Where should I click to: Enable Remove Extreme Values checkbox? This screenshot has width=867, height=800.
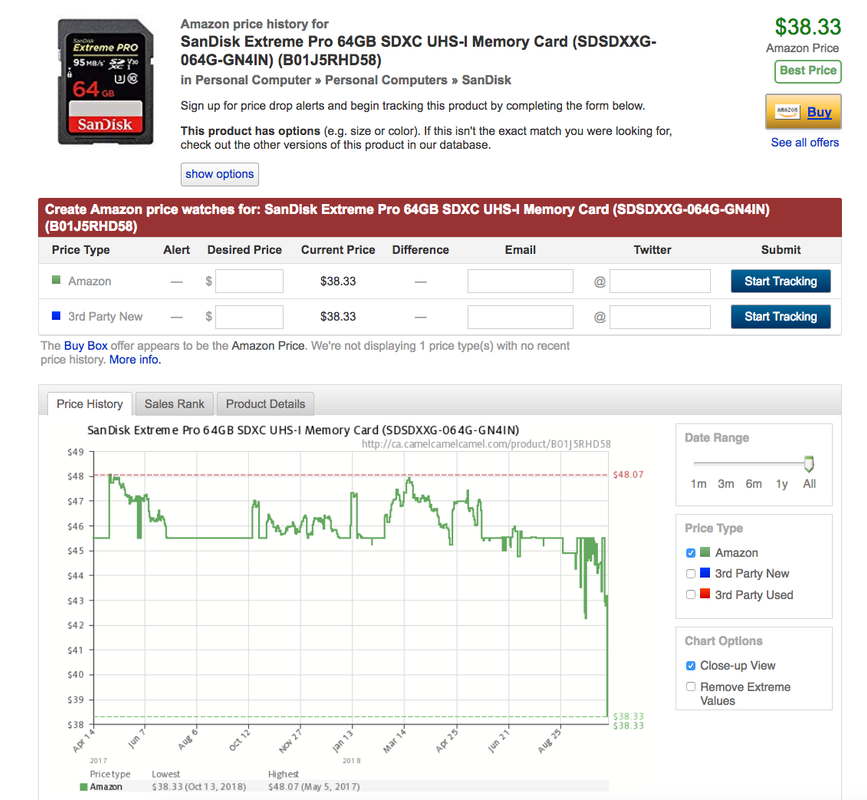click(691, 687)
